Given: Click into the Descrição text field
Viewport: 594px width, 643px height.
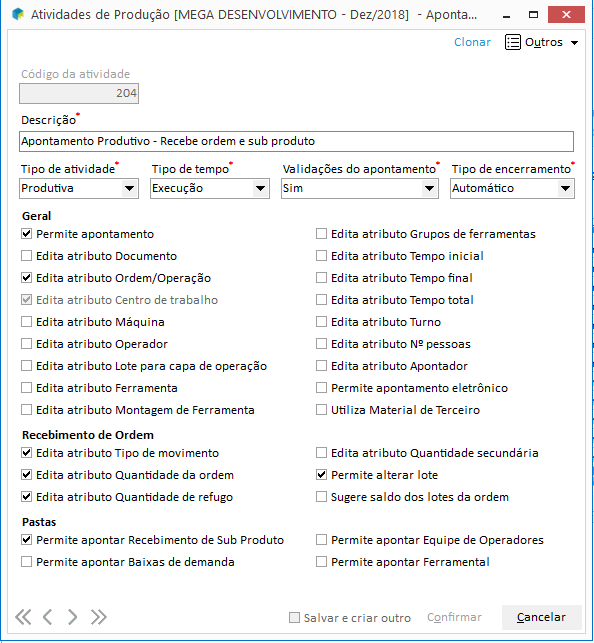Looking at the screenshot, I should coord(296,141).
